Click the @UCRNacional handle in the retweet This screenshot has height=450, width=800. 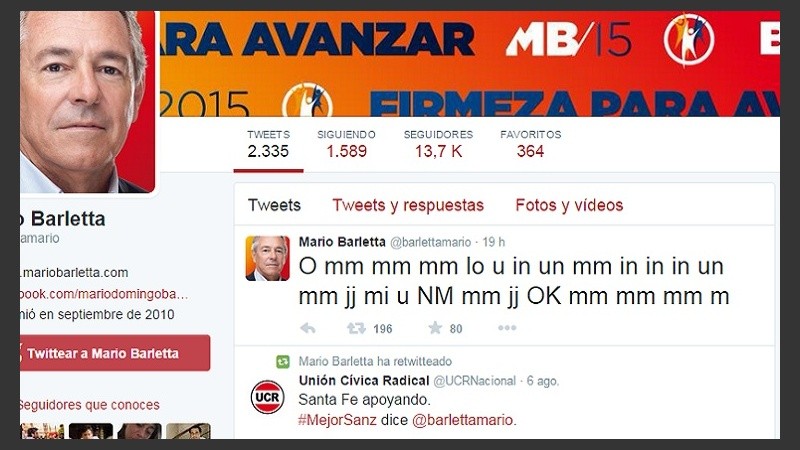[474, 381]
